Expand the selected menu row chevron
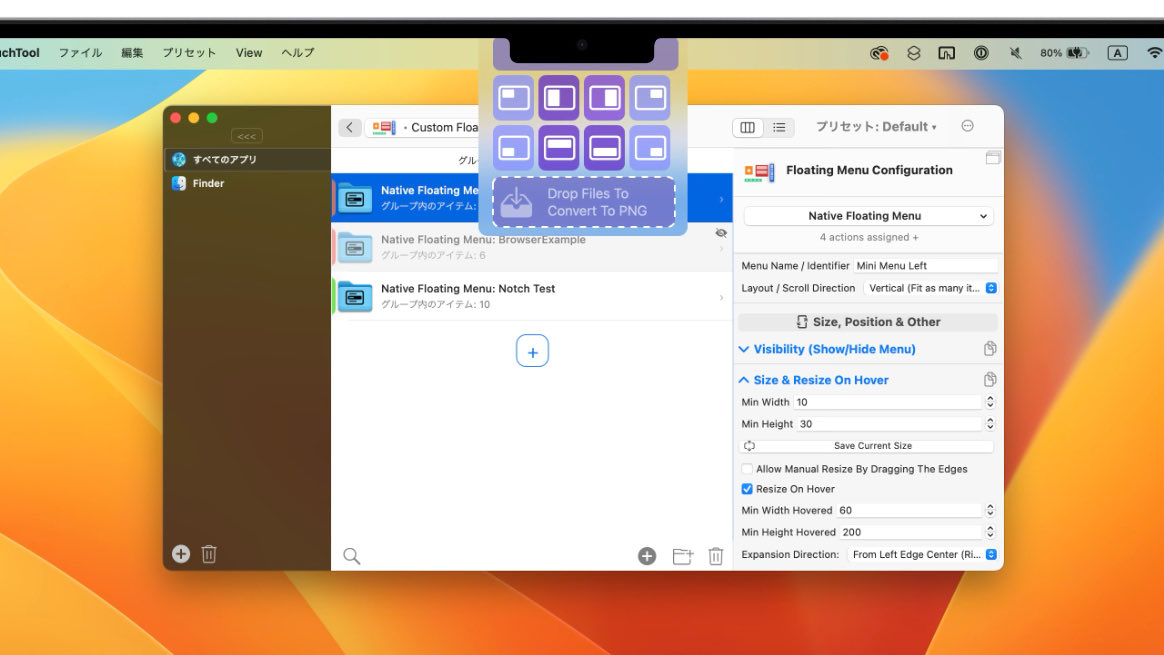Image resolution: width=1164 pixels, height=655 pixels. coord(722,199)
